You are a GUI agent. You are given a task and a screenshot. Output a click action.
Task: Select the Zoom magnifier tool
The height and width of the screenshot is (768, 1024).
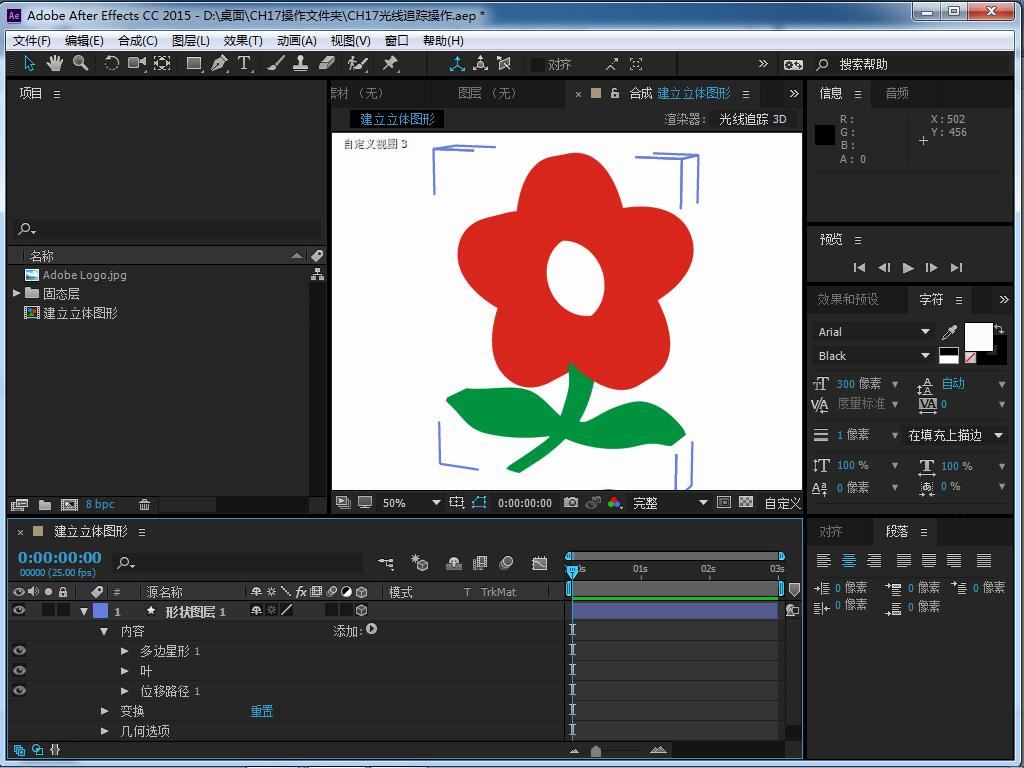click(x=80, y=63)
